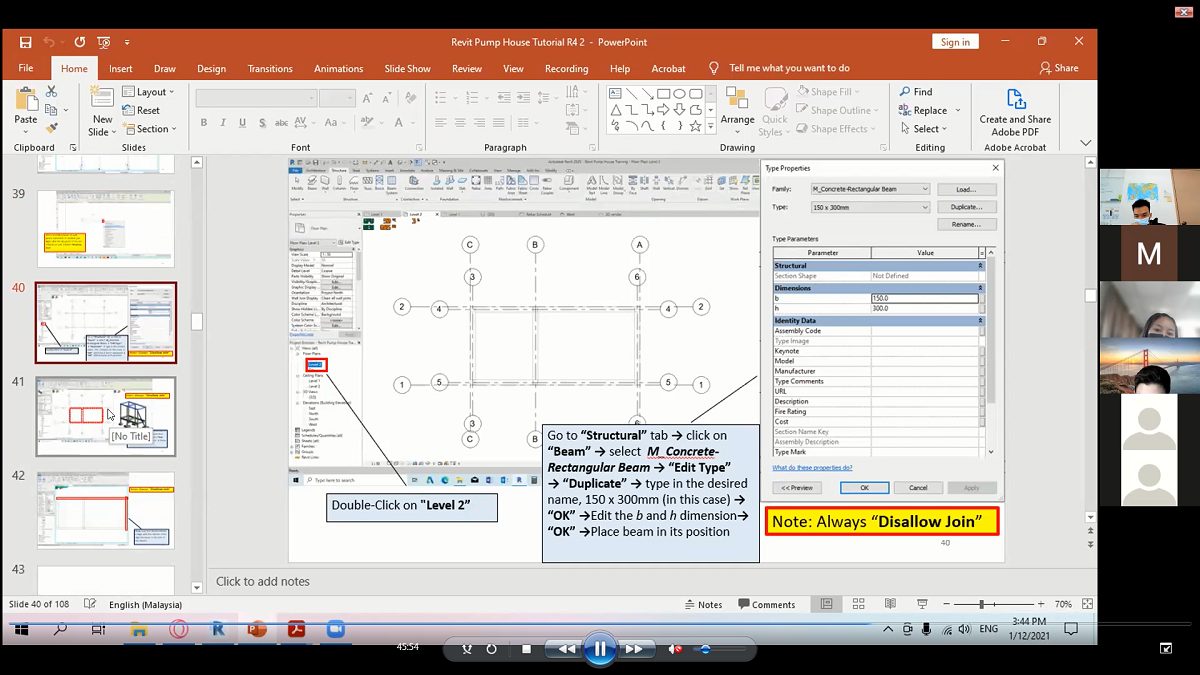The image size is (1200, 675).
Task: Click the Repeat/Redo icon in title bar
Action: tap(78, 42)
